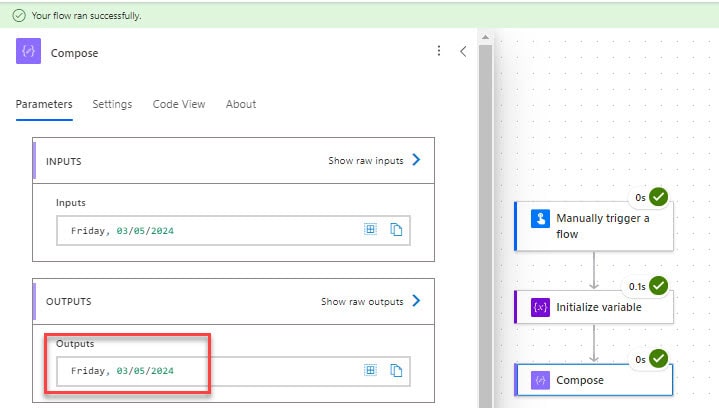Open the Code View tab
The height and width of the screenshot is (408, 719).
pos(179,104)
